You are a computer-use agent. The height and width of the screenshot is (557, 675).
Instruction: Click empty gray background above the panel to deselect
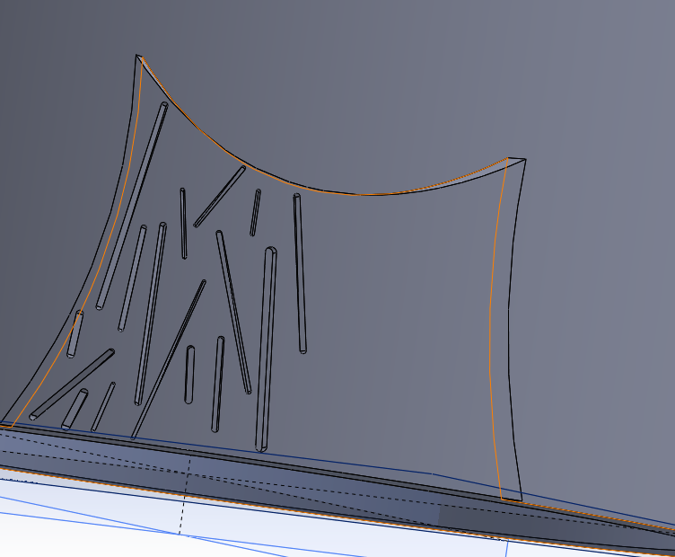pos(400,70)
